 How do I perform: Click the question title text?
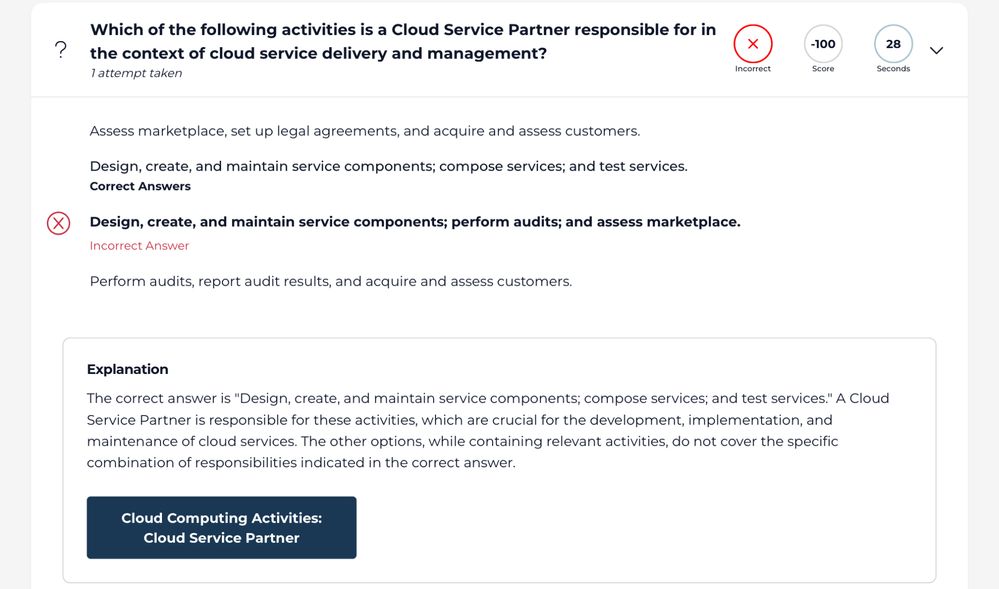tap(402, 41)
